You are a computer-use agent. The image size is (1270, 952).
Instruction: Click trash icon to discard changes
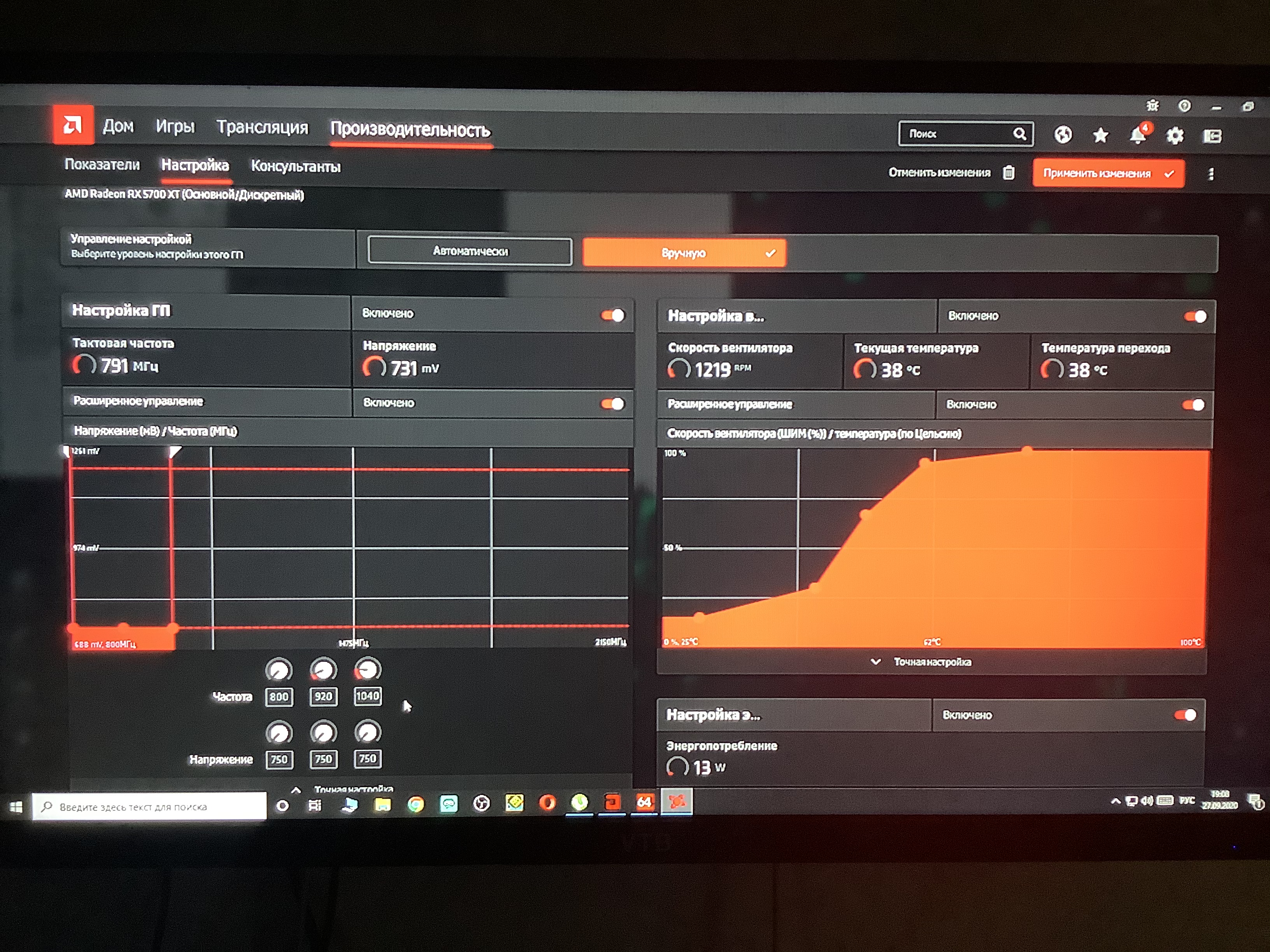coord(1009,173)
